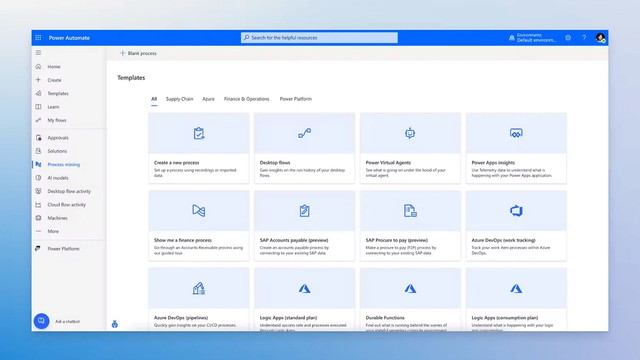Click the Home icon in sidebar

pos(38,67)
